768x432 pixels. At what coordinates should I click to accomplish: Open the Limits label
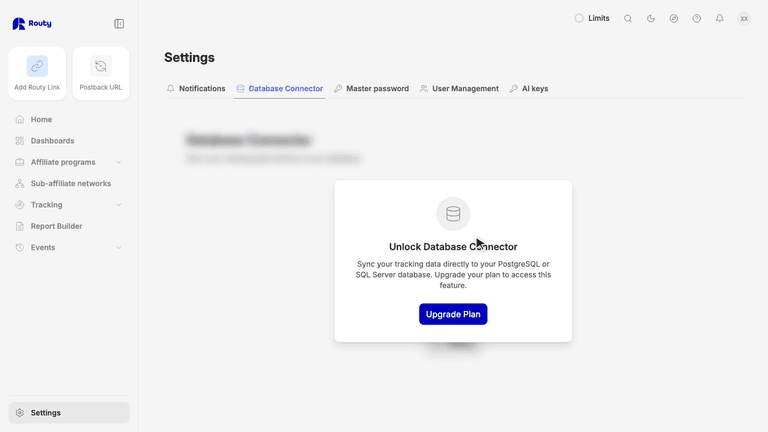[x=599, y=18]
